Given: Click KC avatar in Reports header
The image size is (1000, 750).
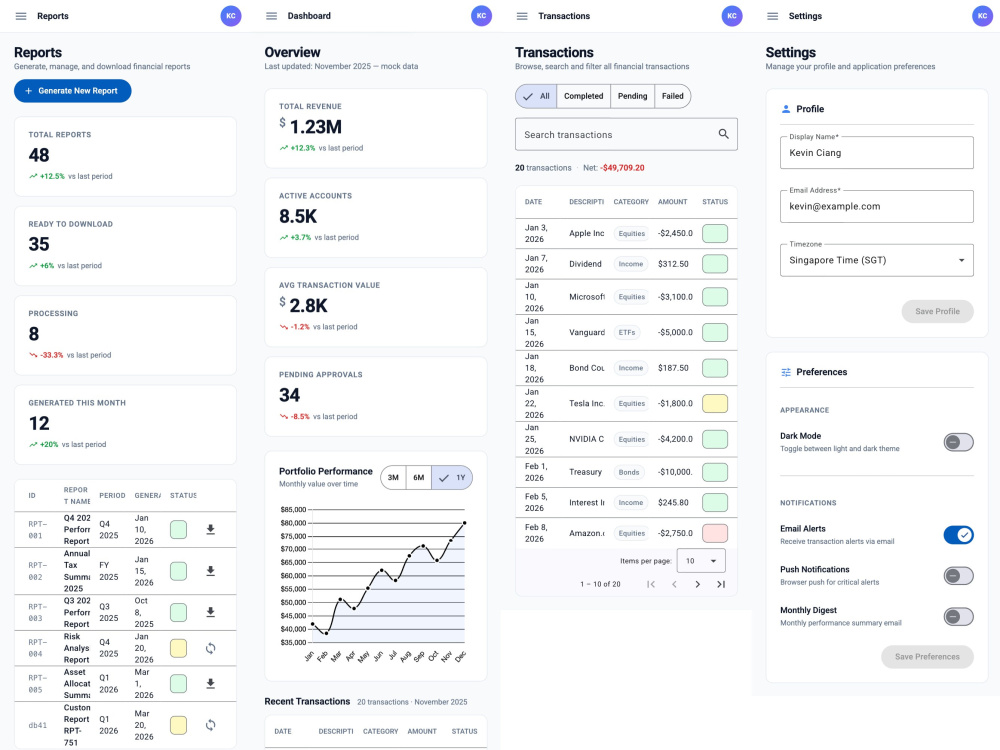Looking at the screenshot, I should click(x=231, y=16).
